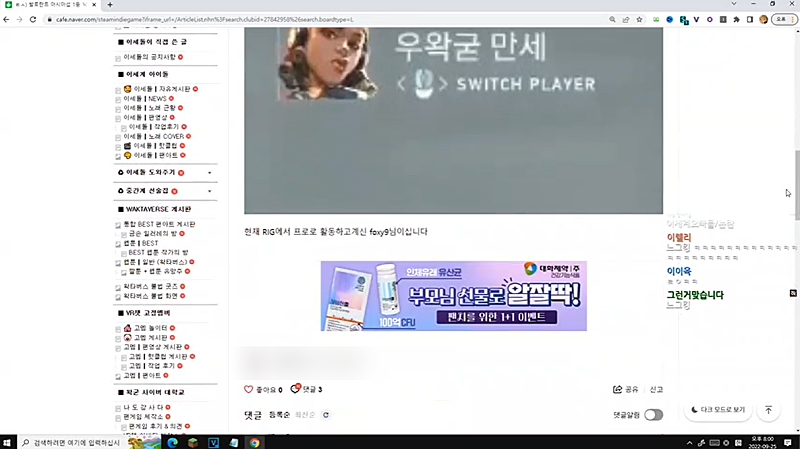
Task: Expand the 이세돌 도와주기 section arrow
Action: [210, 173]
